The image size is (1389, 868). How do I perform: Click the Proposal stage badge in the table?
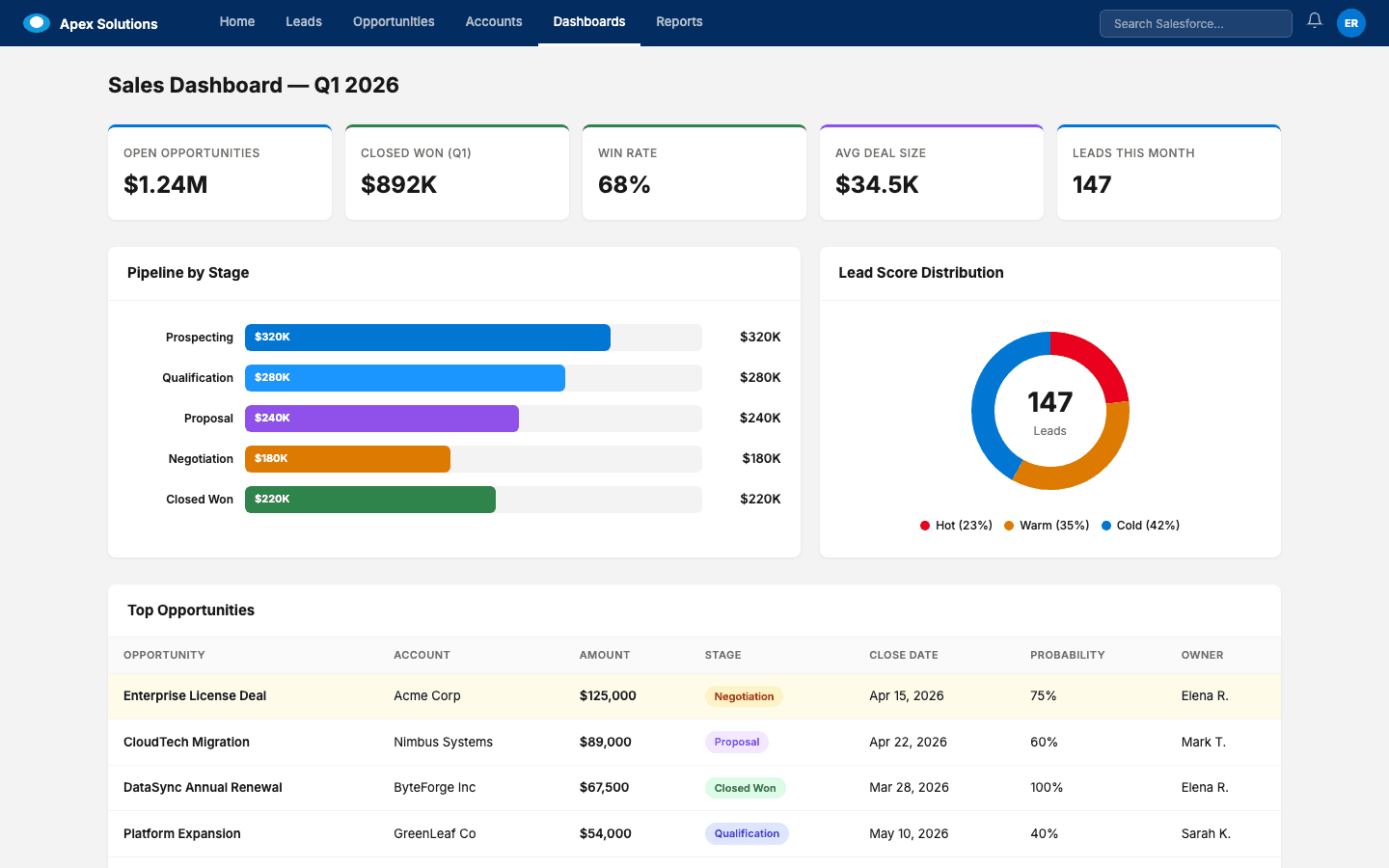pyautogui.click(x=737, y=743)
